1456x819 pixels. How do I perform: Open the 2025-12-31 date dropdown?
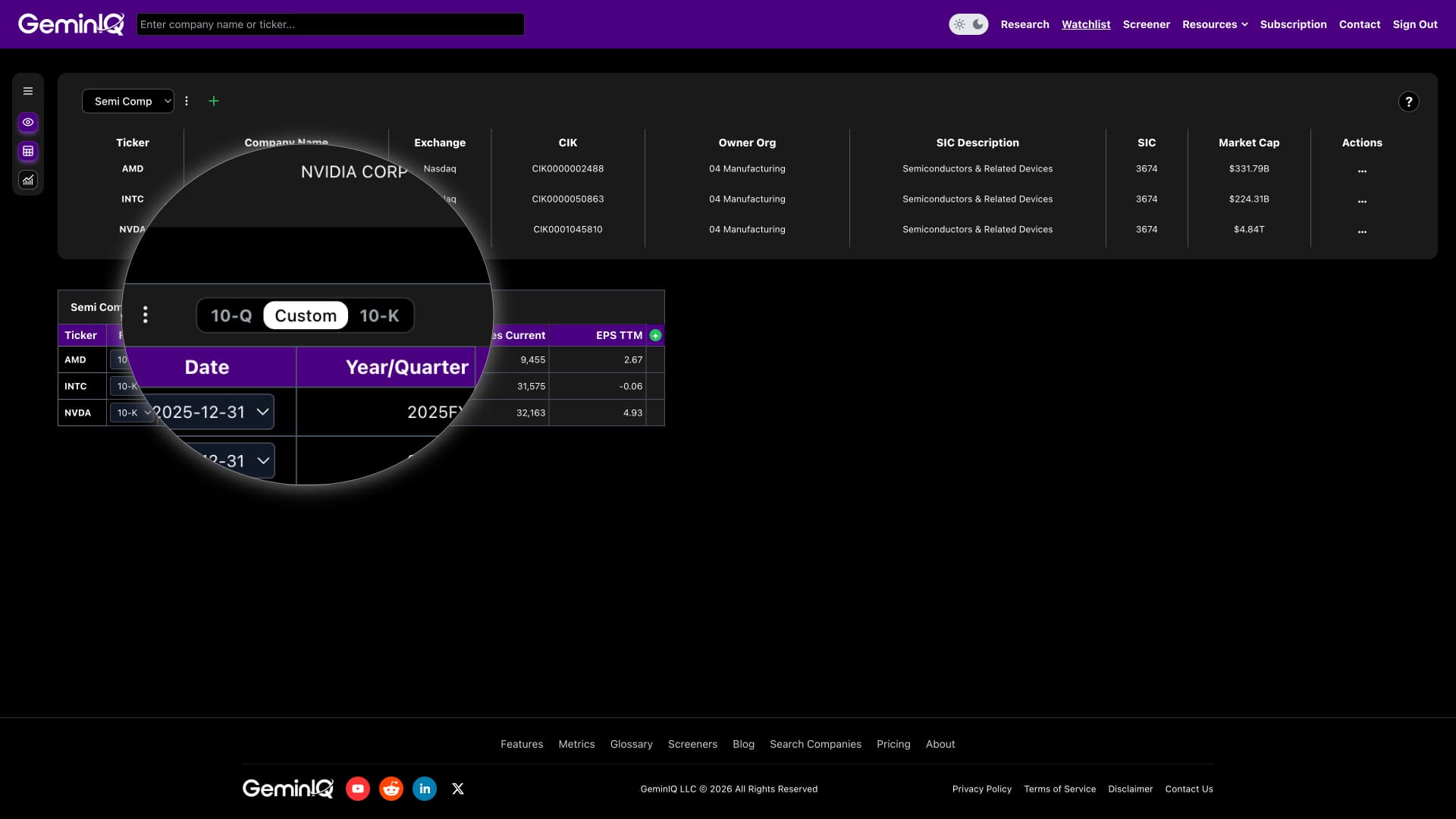[212, 412]
